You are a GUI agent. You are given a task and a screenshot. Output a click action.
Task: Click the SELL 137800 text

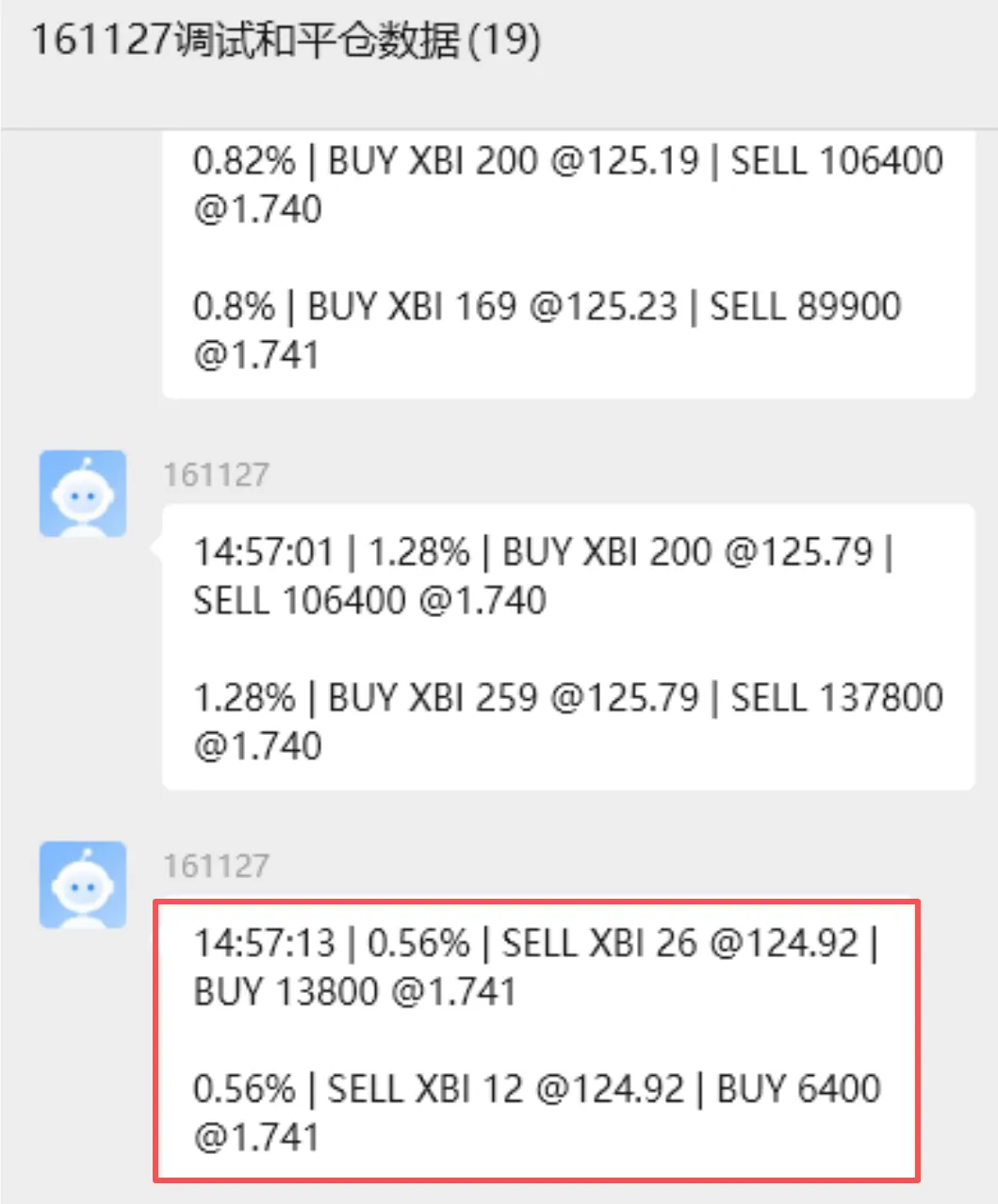pyautogui.click(x=838, y=698)
